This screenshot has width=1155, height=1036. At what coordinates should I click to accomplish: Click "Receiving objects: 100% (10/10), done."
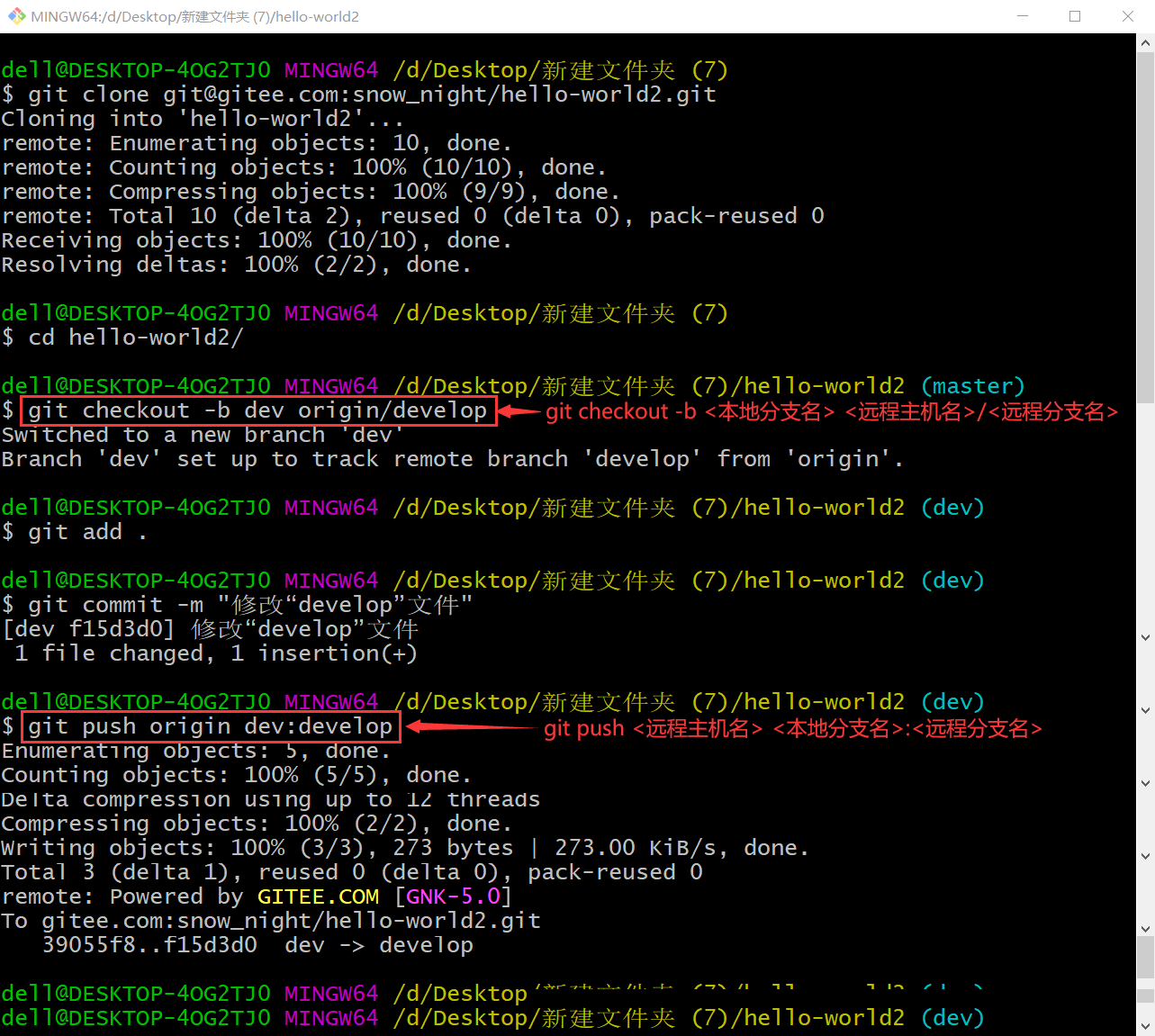pyautogui.click(x=257, y=240)
